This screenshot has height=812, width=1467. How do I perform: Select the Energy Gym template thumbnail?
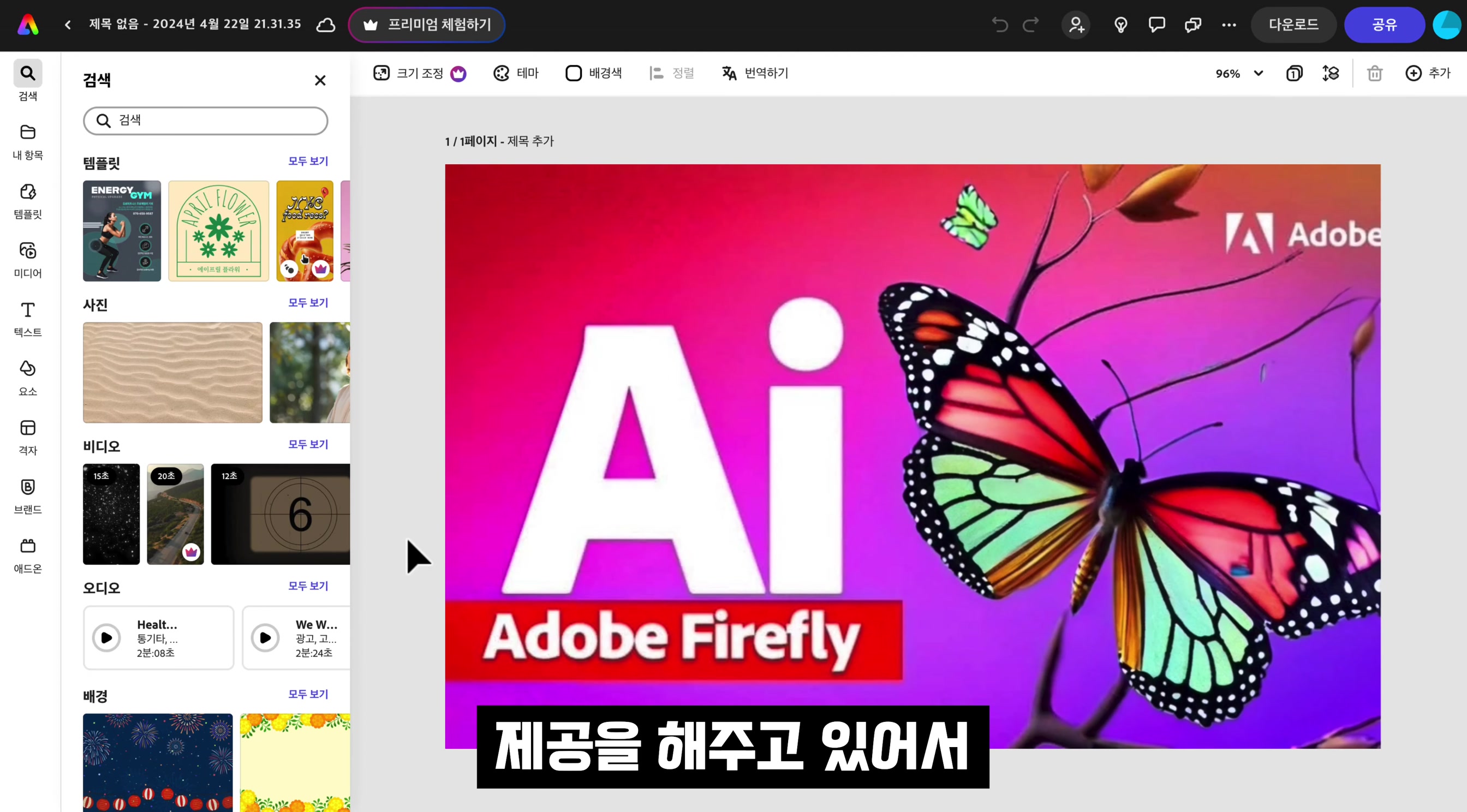pyautogui.click(x=122, y=231)
